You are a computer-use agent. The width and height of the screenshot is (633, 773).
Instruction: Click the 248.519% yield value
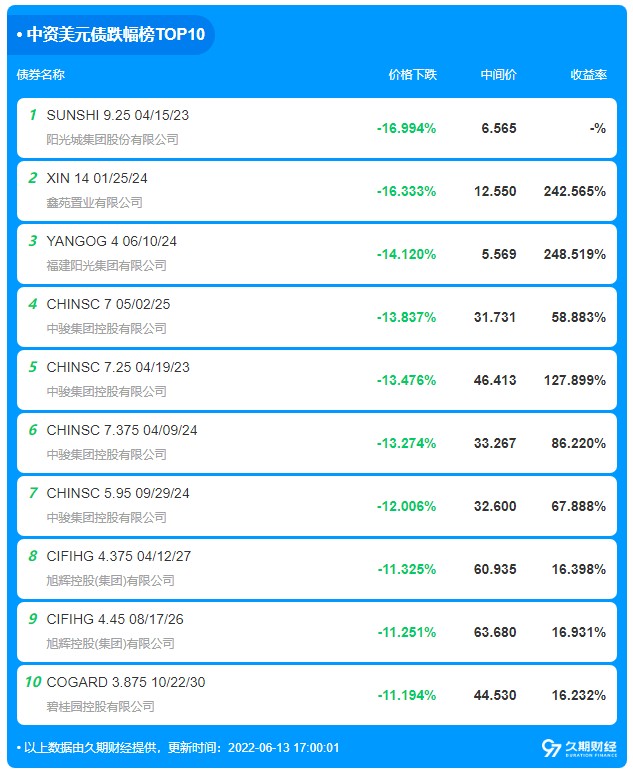click(x=575, y=254)
